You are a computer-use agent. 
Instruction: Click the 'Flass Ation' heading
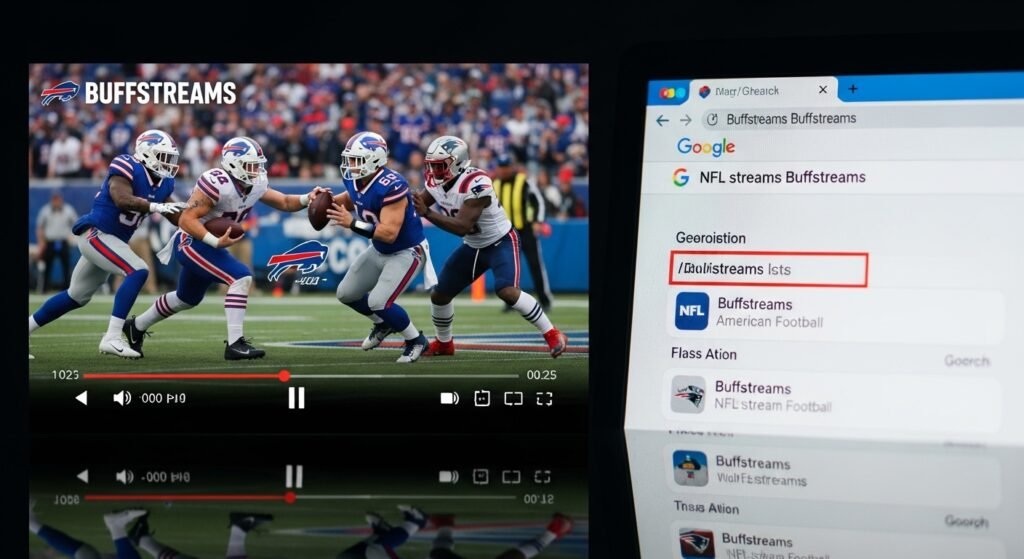click(703, 354)
